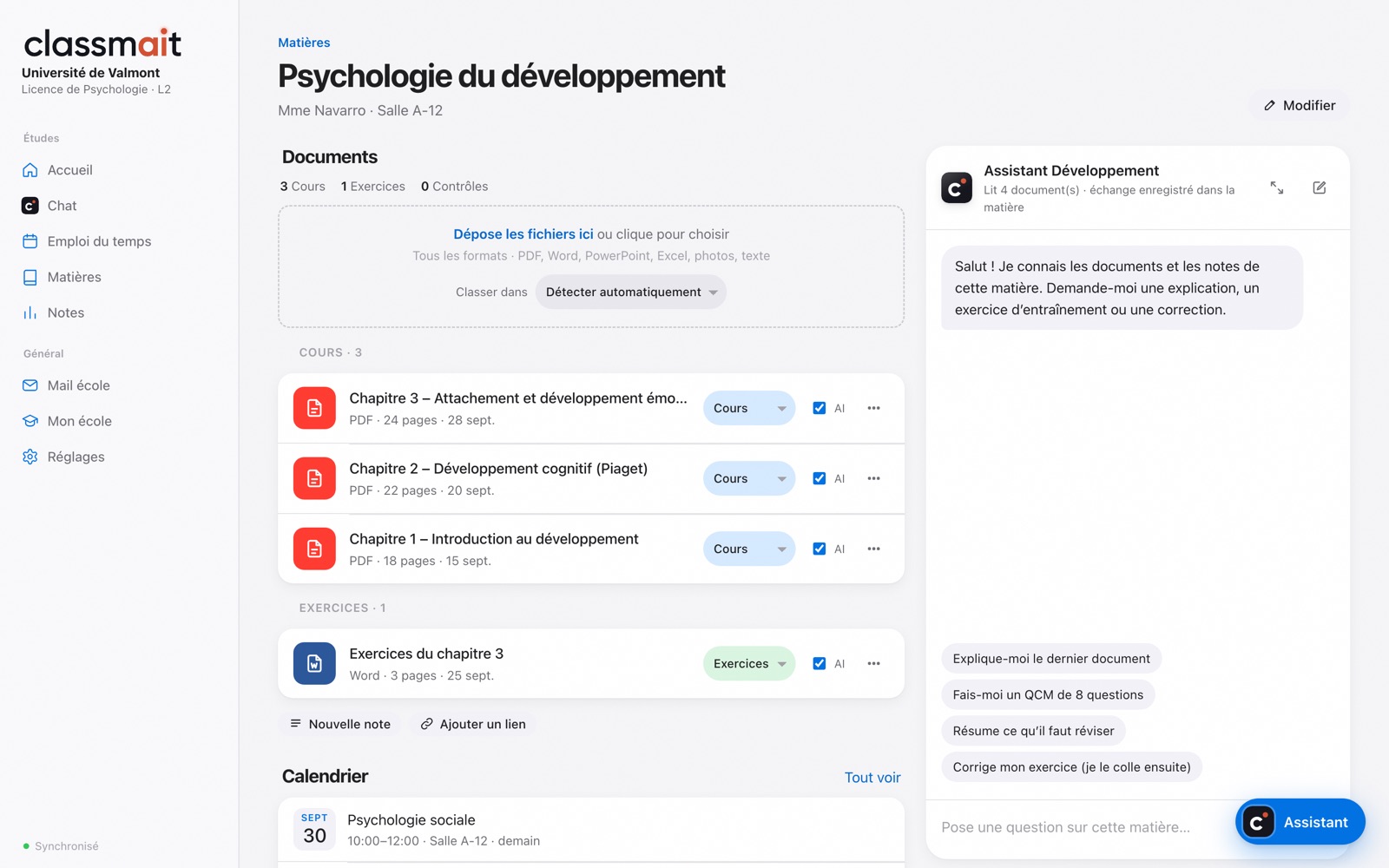Select Fais-moi un QCM de 8 questions
Screen dimensions: 1389x868
(1048, 695)
